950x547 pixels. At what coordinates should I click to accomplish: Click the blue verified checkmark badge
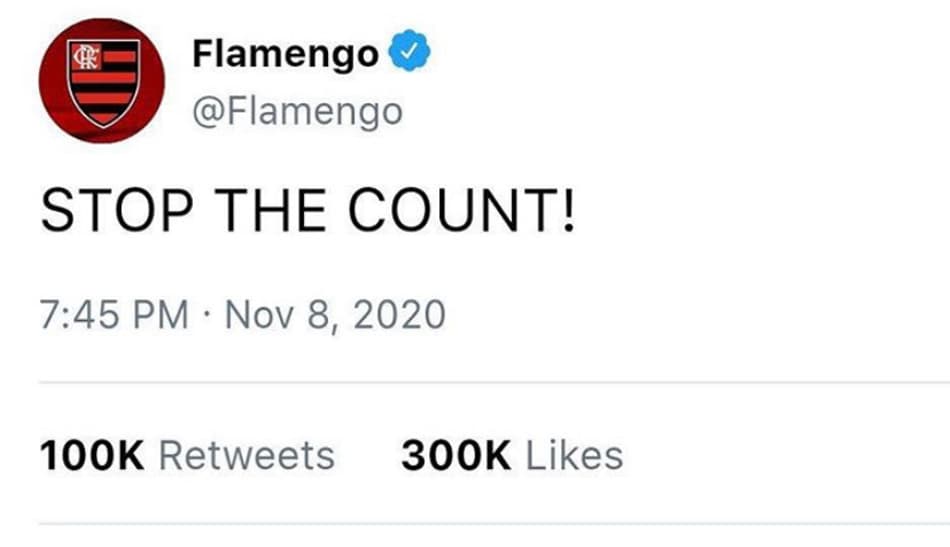coord(410,50)
